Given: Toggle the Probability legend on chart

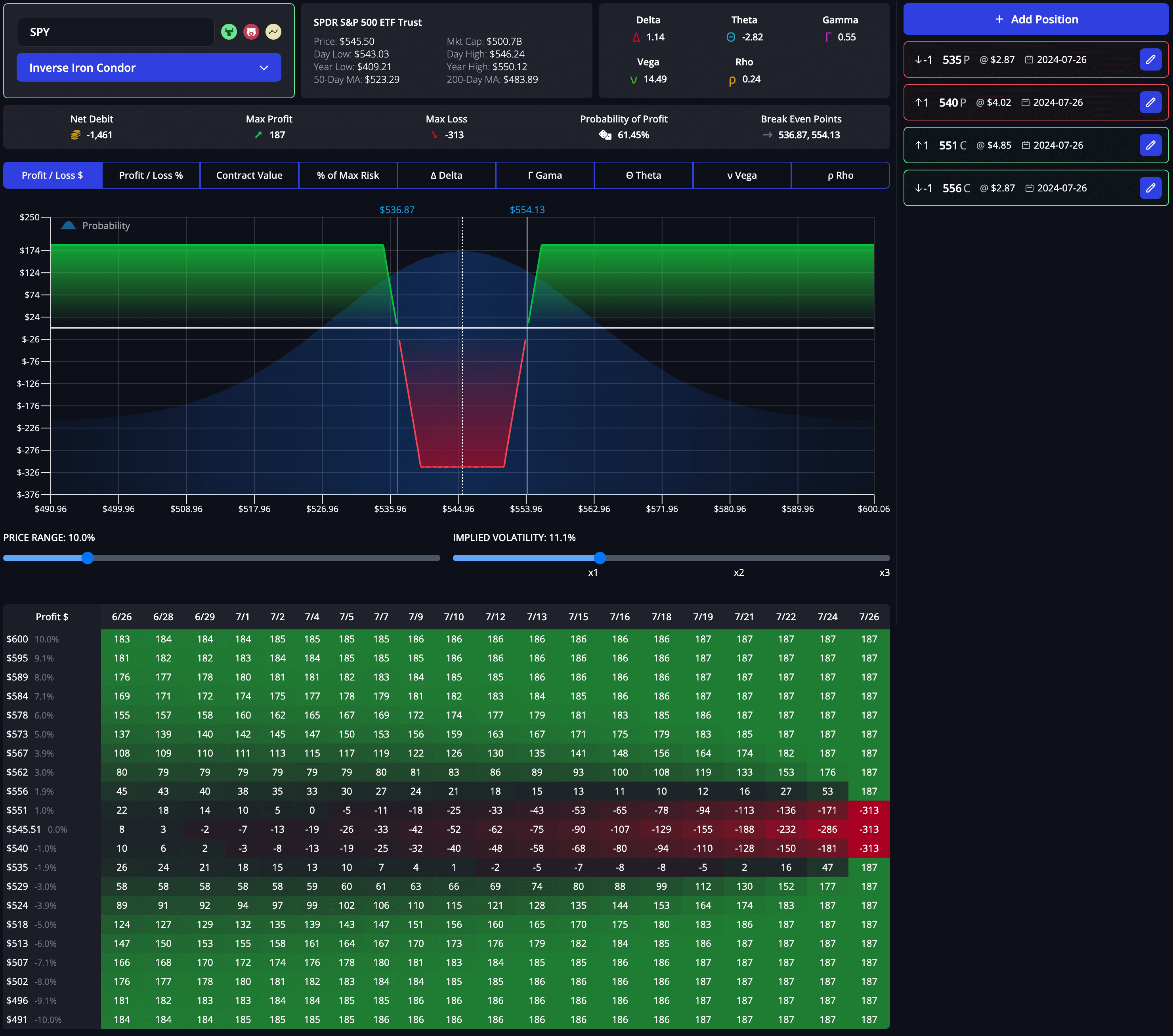Looking at the screenshot, I should tap(95, 226).
